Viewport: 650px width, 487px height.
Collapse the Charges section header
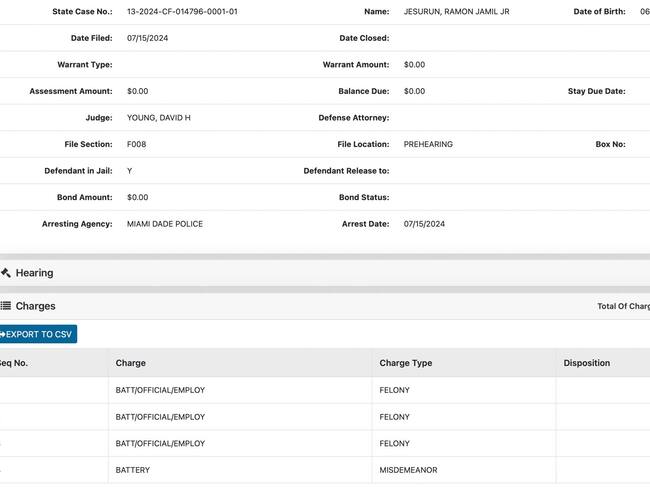[x=36, y=306]
